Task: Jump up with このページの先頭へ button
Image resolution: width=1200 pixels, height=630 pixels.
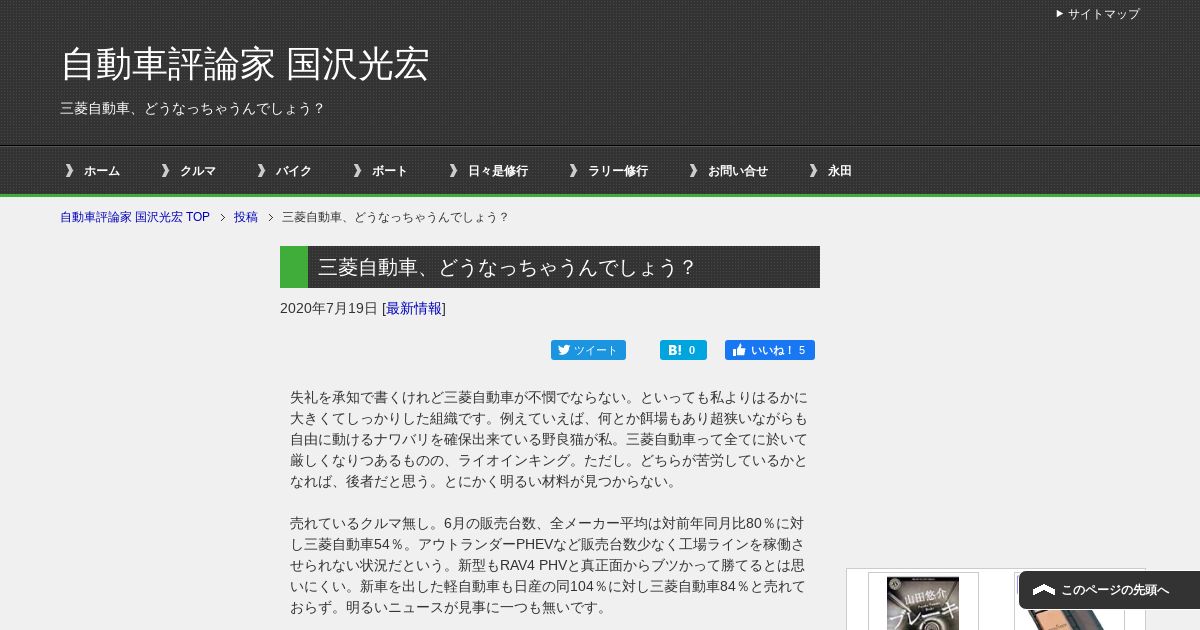Action: pos(1109,590)
